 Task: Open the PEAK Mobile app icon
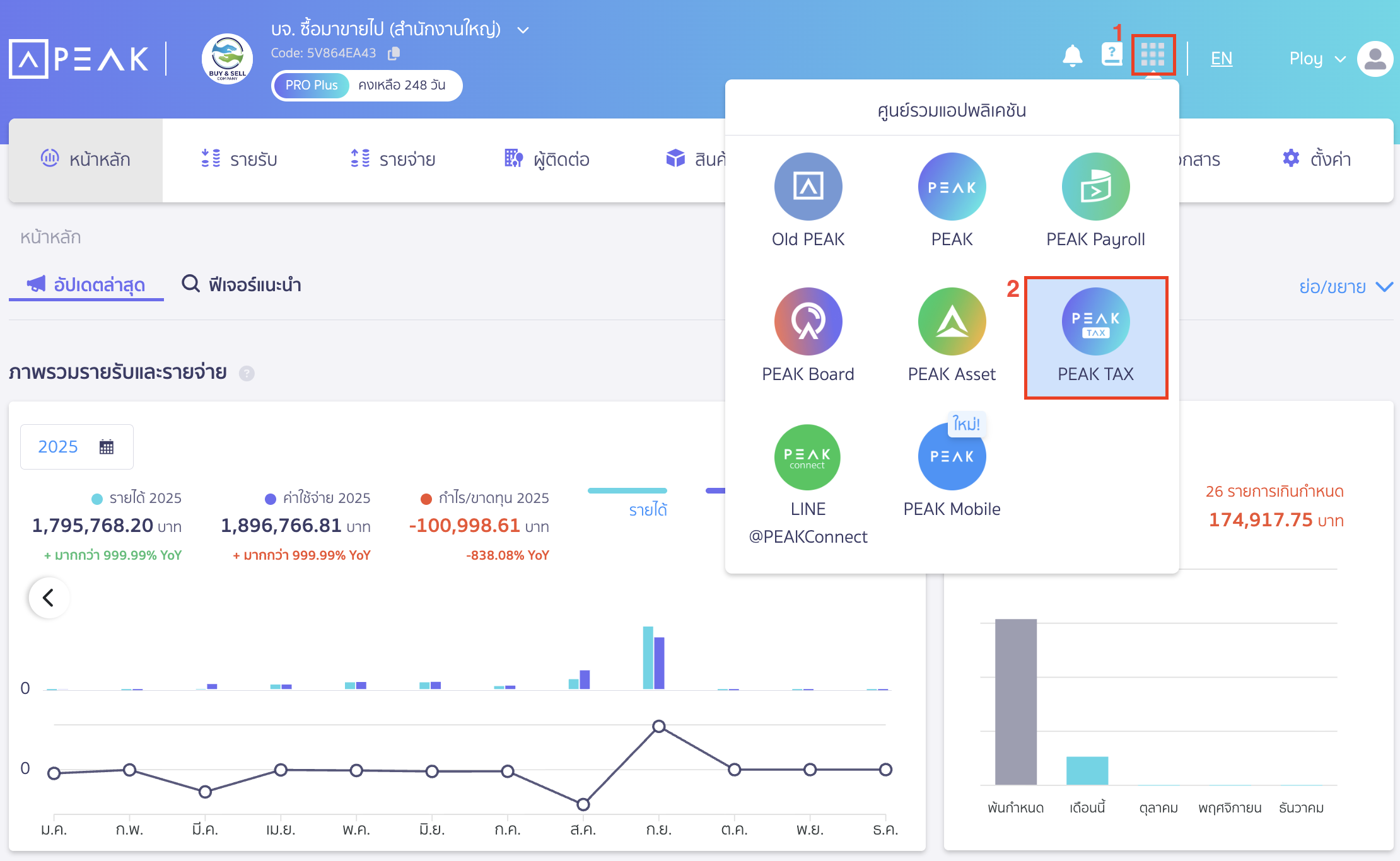coord(952,458)
